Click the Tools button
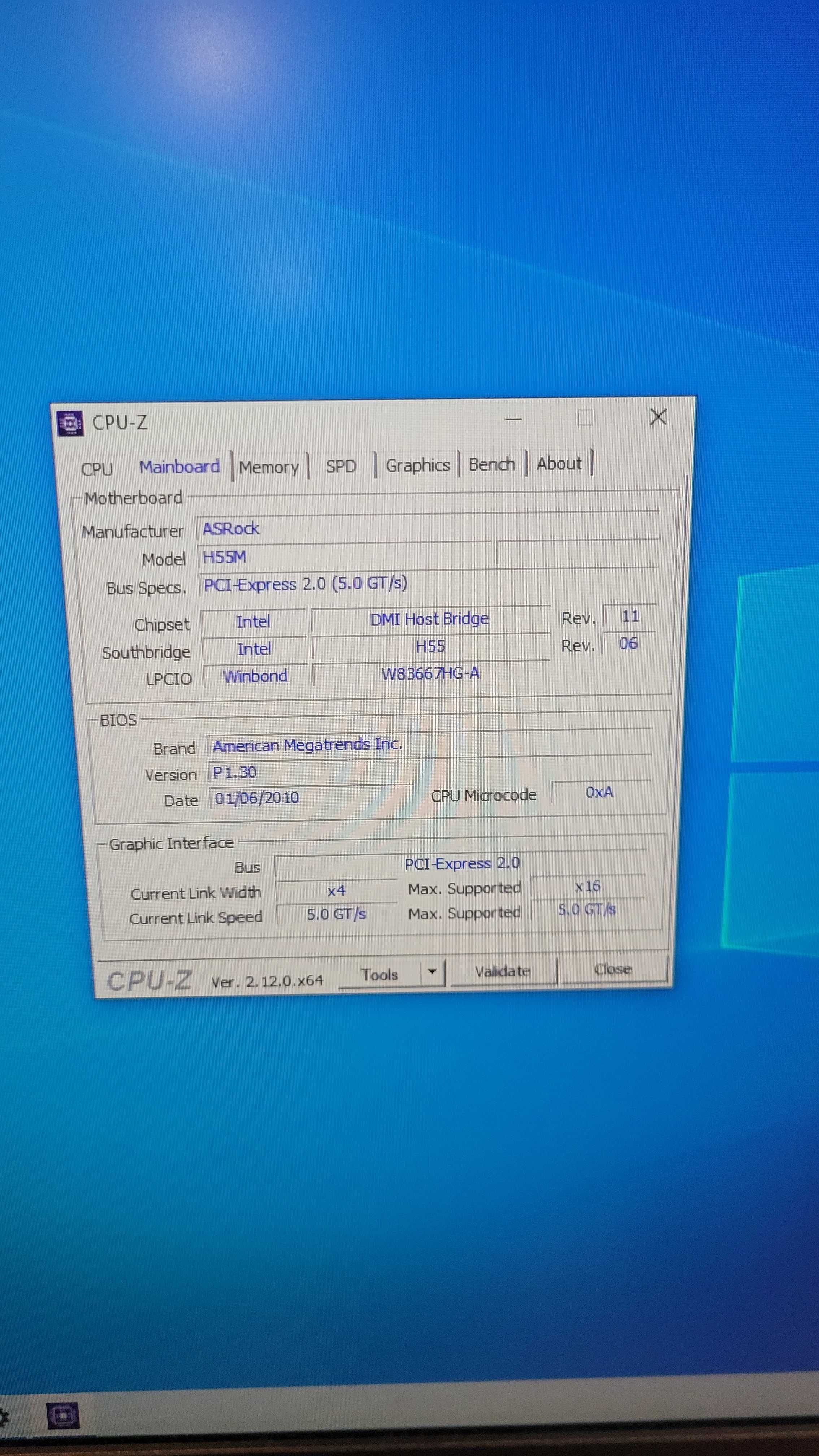Image resolution: width=819 pixels, height=1456 pixels. coord(380,974)
